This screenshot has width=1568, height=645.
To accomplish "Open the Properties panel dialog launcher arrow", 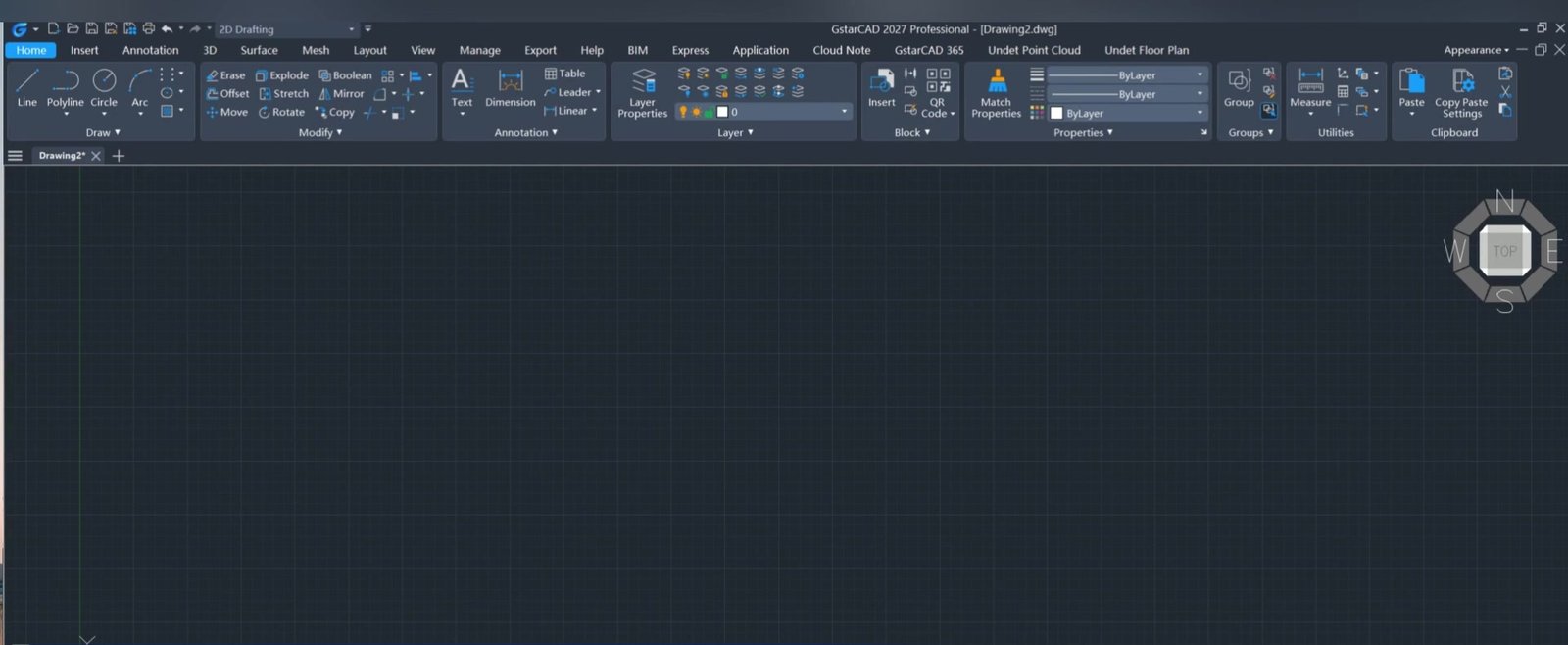I will point(1204,132).
